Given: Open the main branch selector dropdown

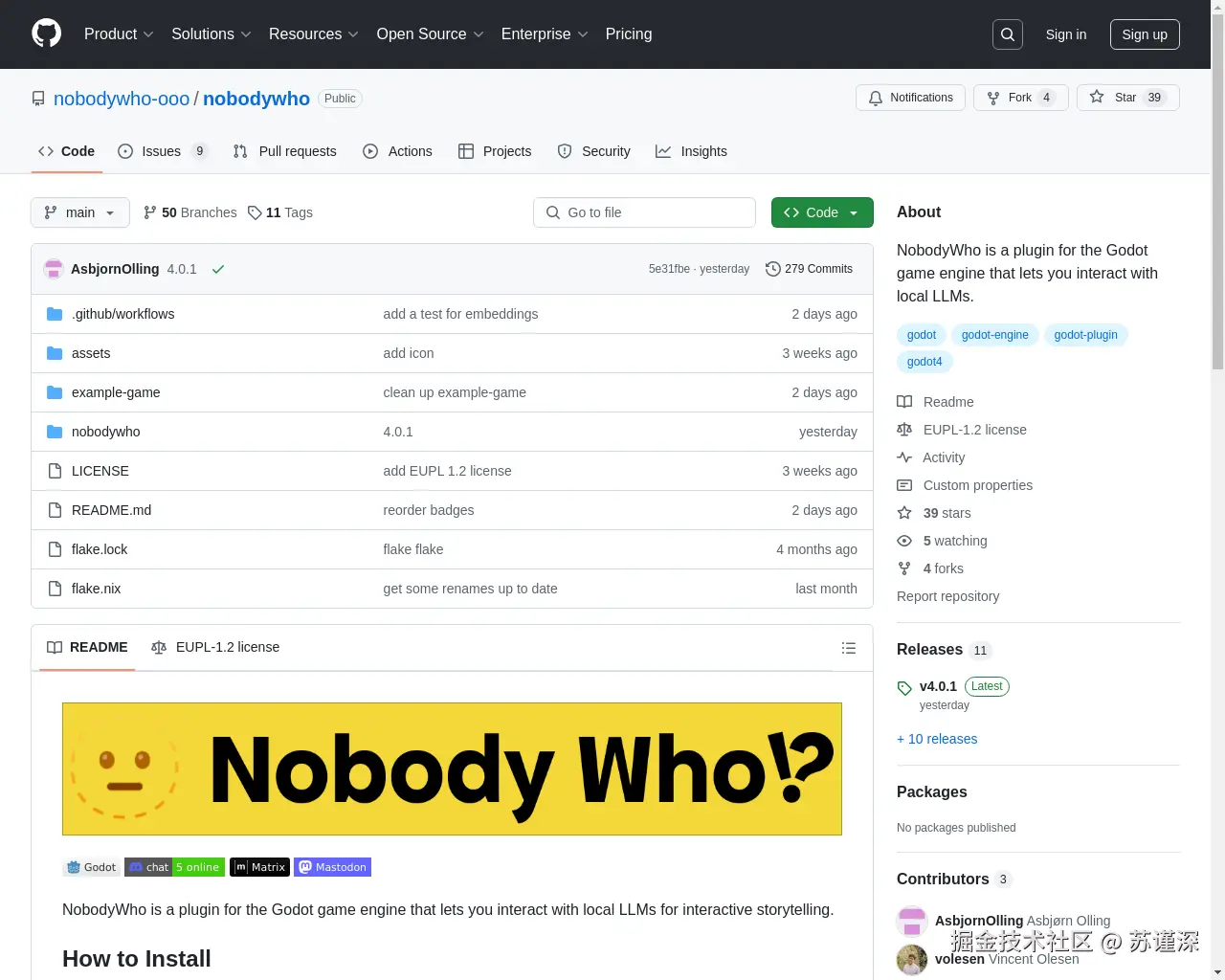Looking at the screenshot, I should coord(79,212).
